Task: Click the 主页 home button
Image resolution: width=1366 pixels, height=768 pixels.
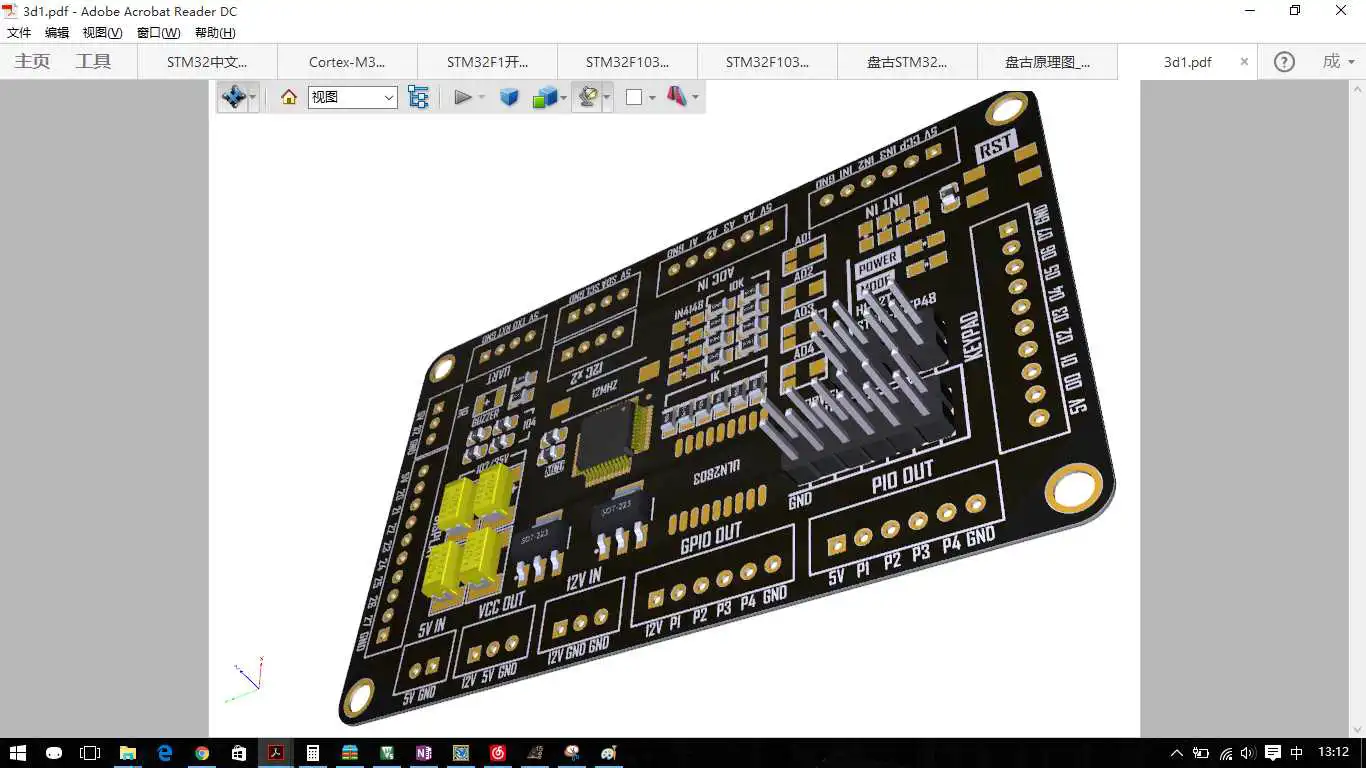Action: 32,61
